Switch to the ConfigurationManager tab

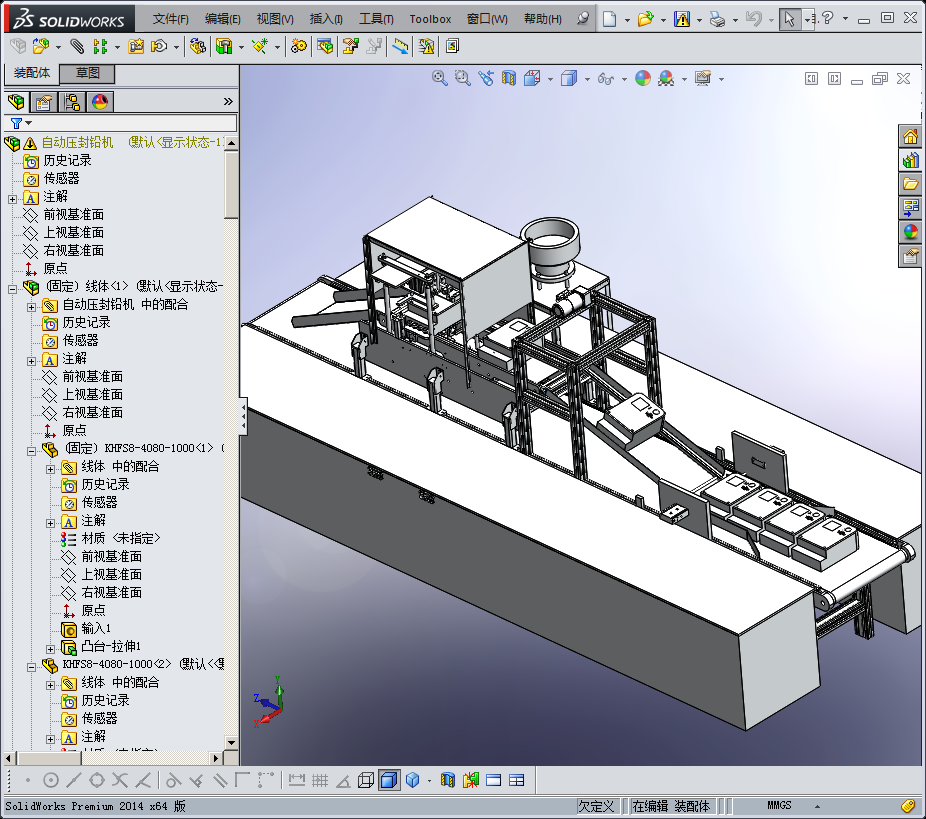(73, 102)
